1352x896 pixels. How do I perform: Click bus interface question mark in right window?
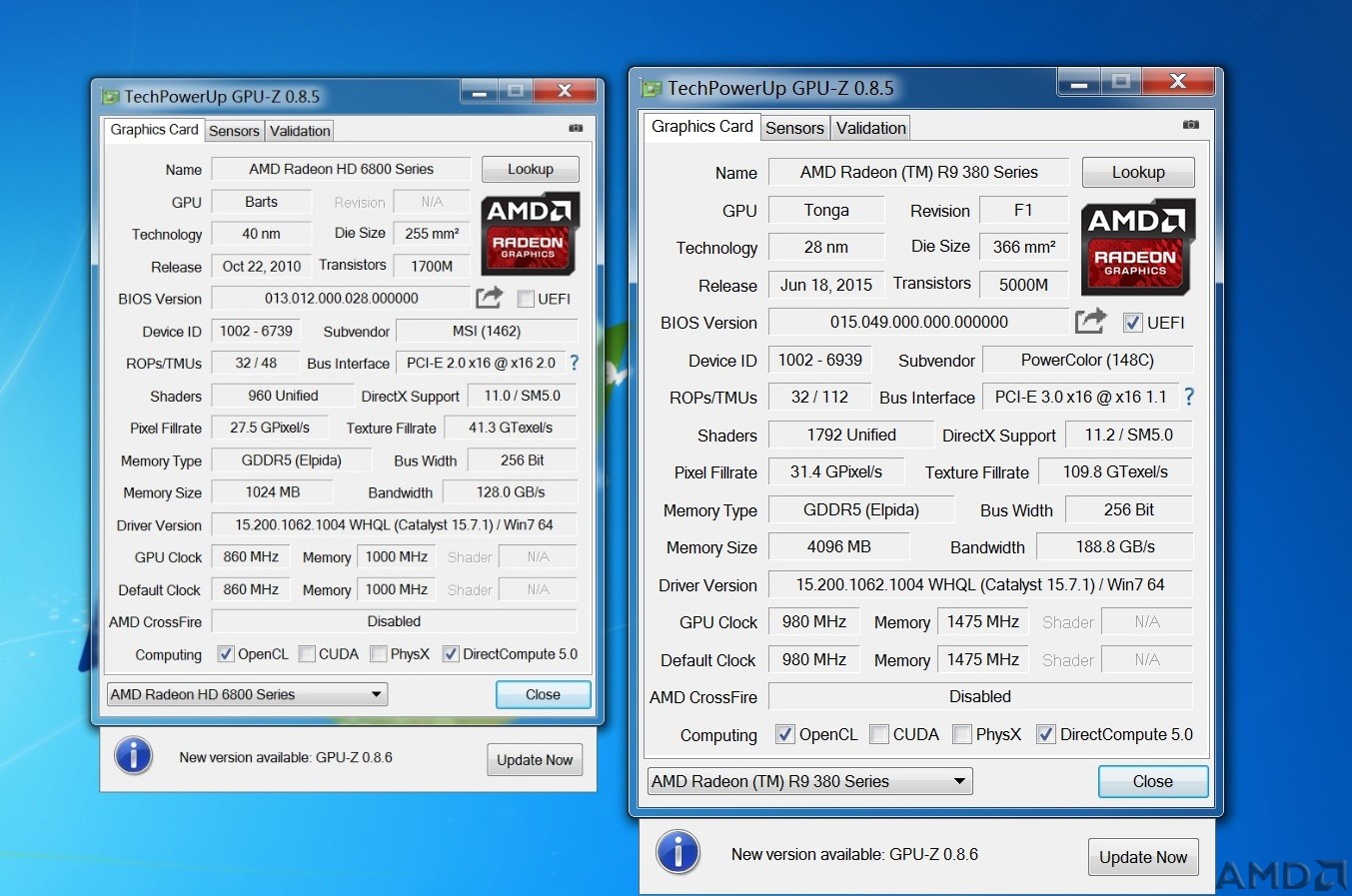coord(1189,397)
